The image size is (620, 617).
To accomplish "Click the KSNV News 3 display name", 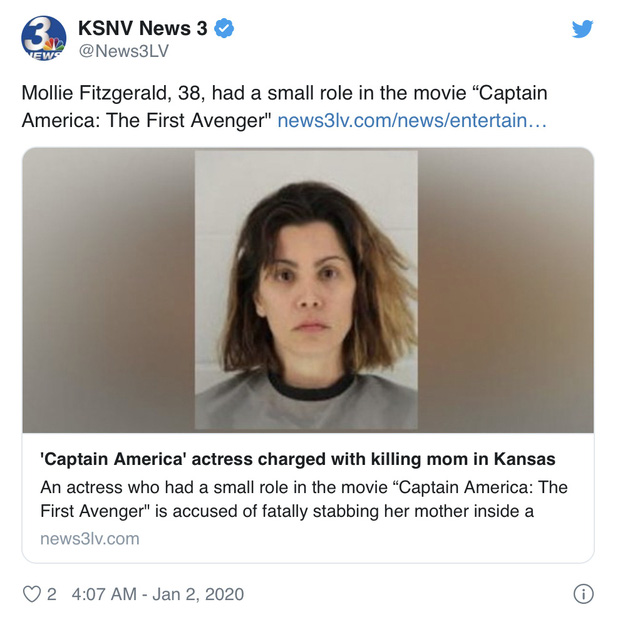I will click(143, 28).
